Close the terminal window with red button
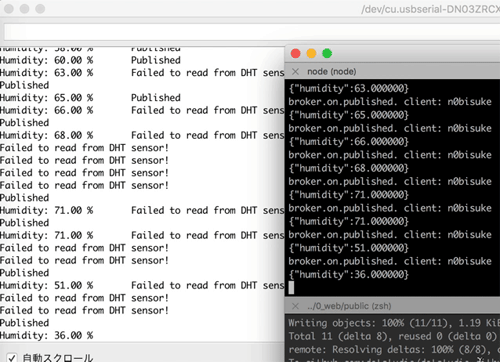This screenshot has height=362, width=500. click(x=296, y=53)
